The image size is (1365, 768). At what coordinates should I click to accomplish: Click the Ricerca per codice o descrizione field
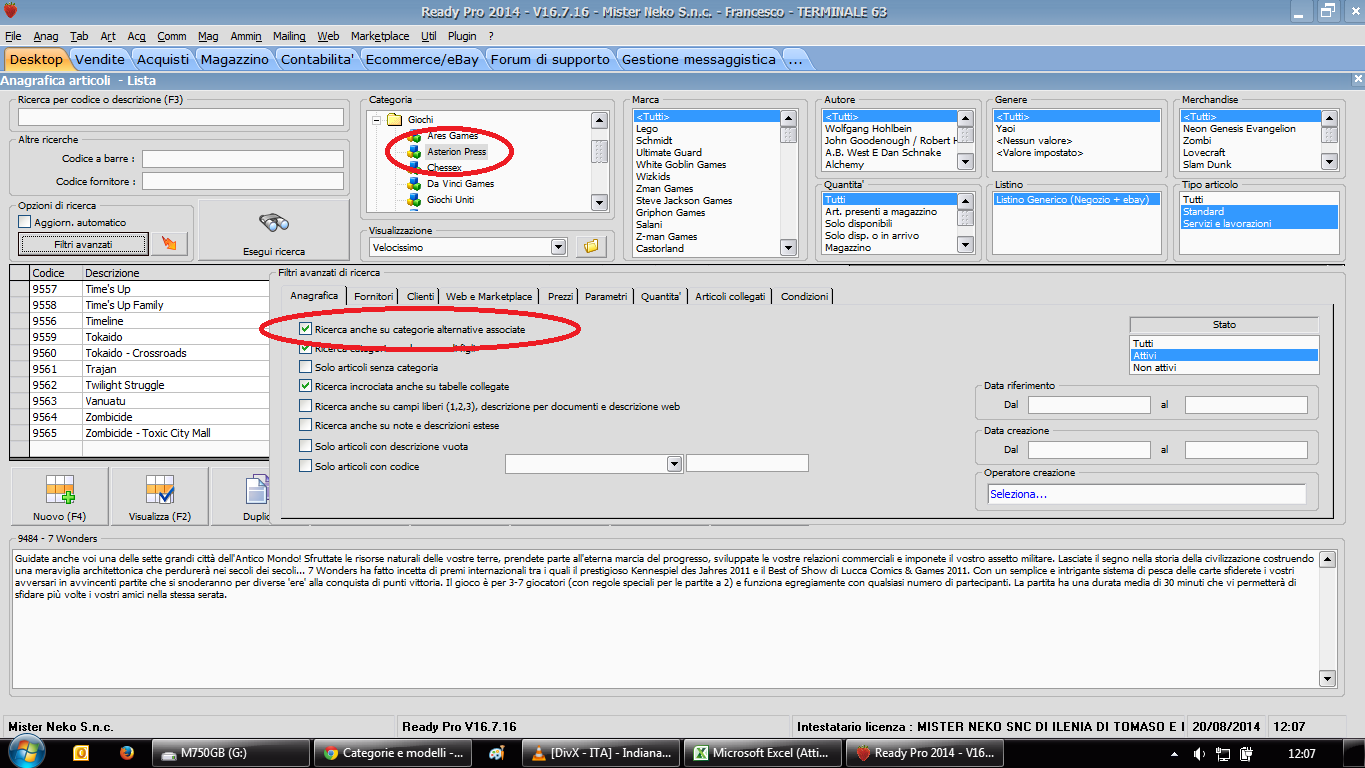click(x=181, y=117)
